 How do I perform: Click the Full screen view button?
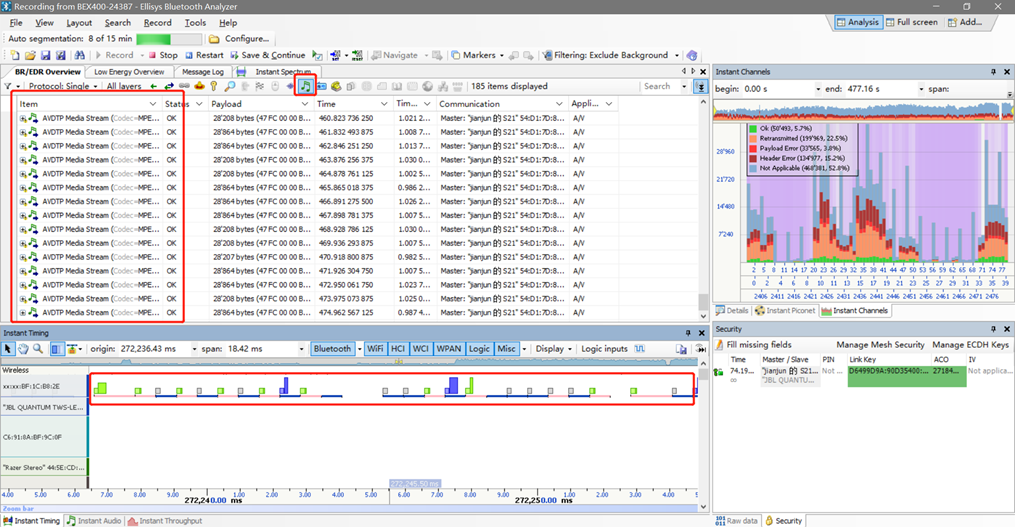pos(911,22)
